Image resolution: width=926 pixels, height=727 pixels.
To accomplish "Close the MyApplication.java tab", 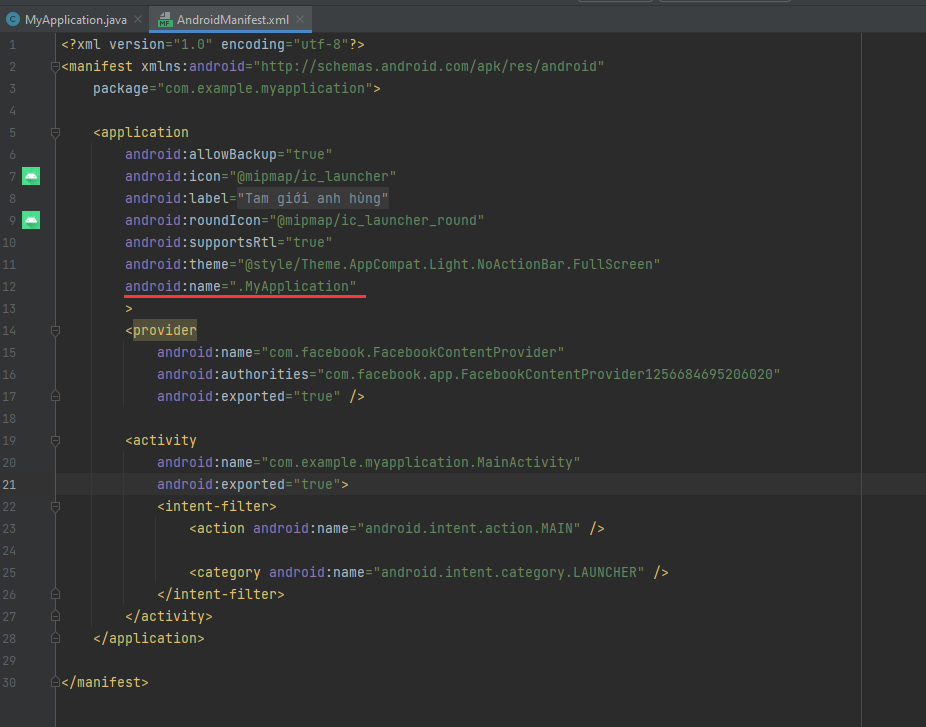I will coord(138,19).
